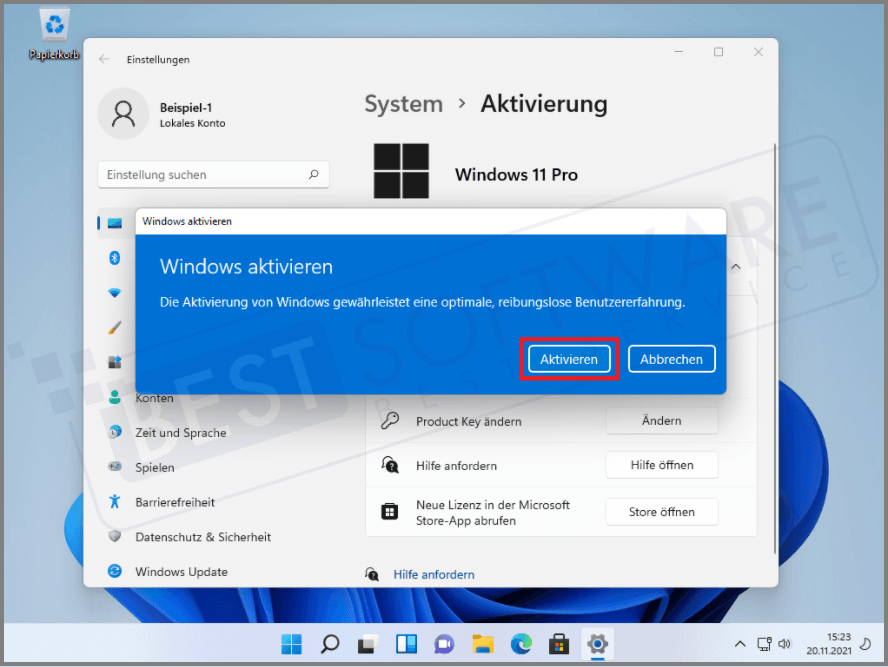The image size is (888, 667).
Task: Click the Chat icon on the taskbar
Action: pyautogui.click(x=444, y=644)
